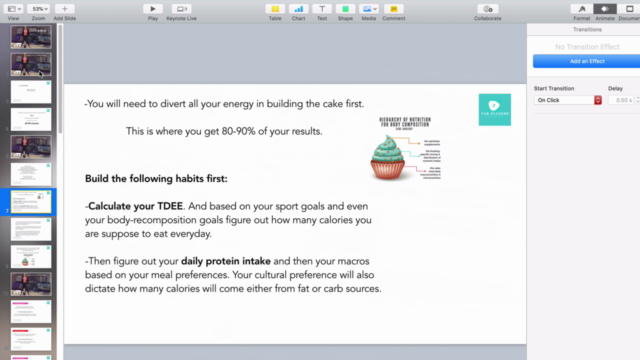The height and width of the screenshot is (360, 640).
Task: Select the cupcake hierarchy image
Action: tap(405, 149)
